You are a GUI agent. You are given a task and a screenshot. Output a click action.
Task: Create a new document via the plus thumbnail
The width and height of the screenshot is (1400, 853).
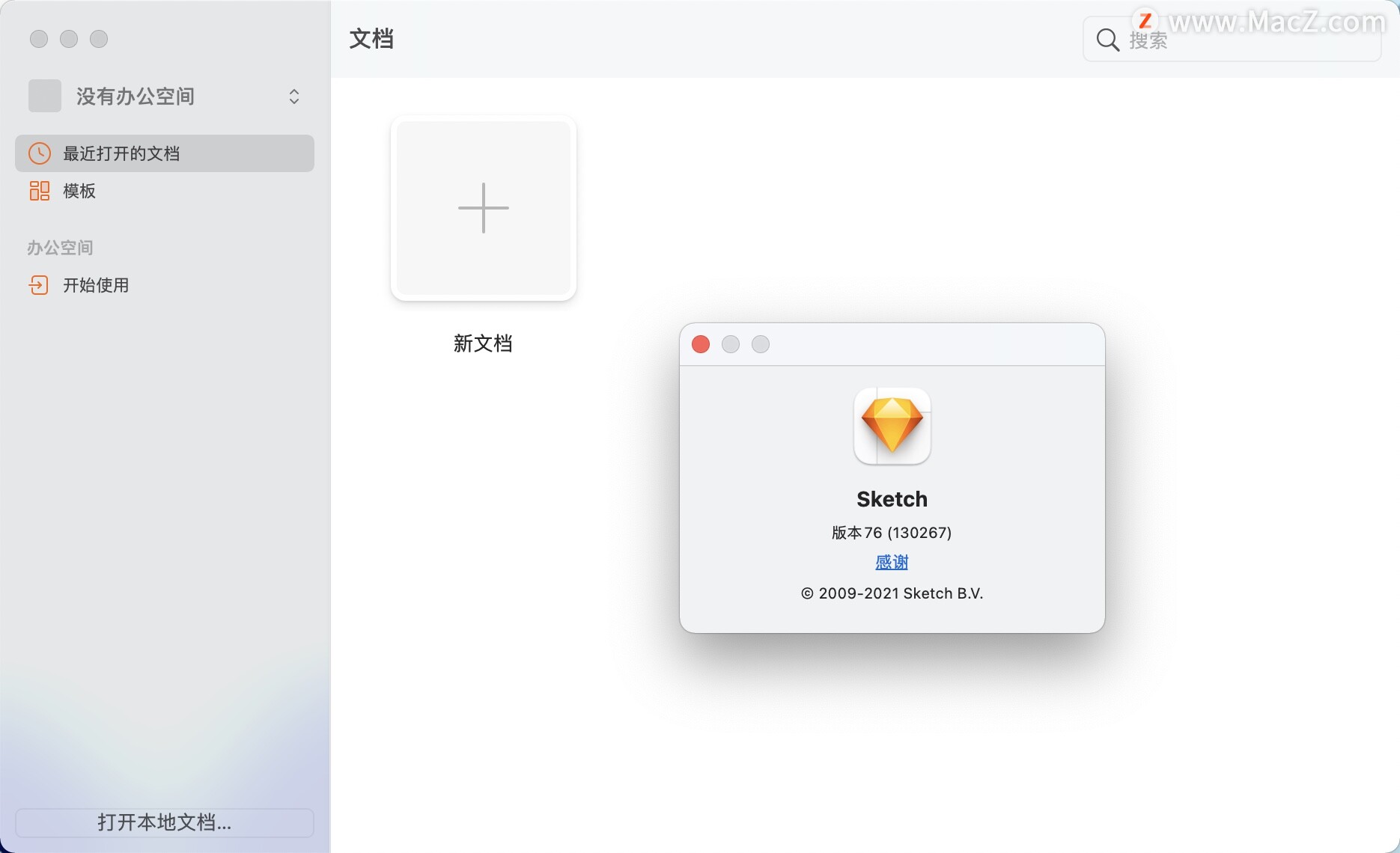coord(484,208)
